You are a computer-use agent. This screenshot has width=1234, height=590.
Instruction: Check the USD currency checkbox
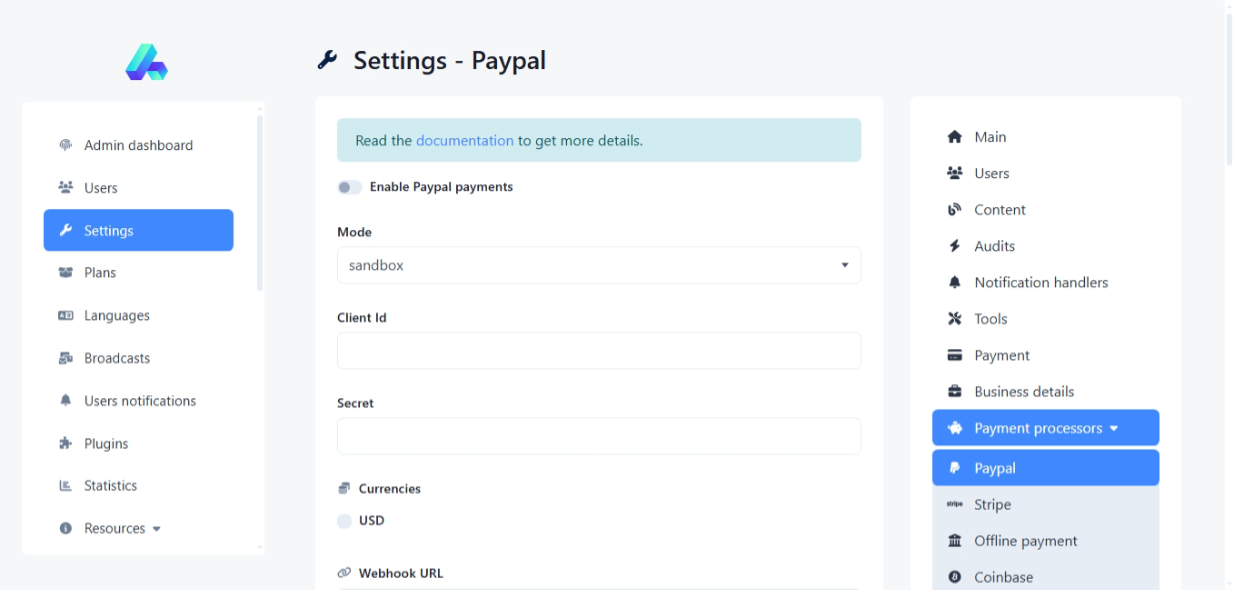pyautogui.click(x=344, y=521)
